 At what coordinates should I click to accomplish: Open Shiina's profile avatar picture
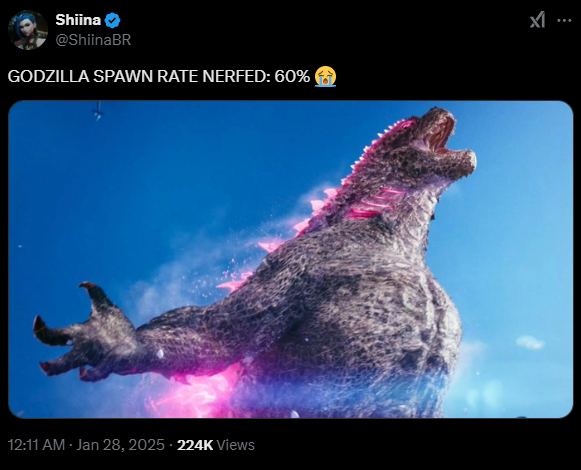(28, 30)
